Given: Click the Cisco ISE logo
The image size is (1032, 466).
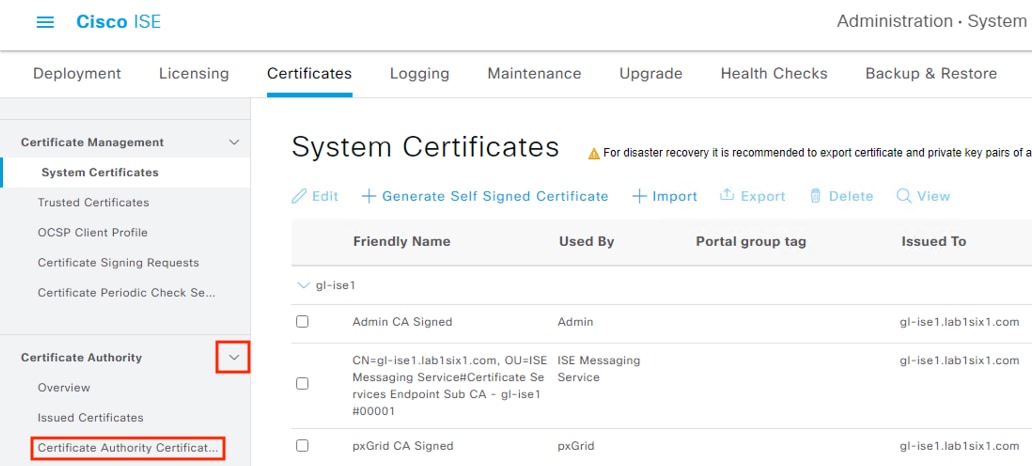Looking at the screenshot, I should (x=118, y=22).
